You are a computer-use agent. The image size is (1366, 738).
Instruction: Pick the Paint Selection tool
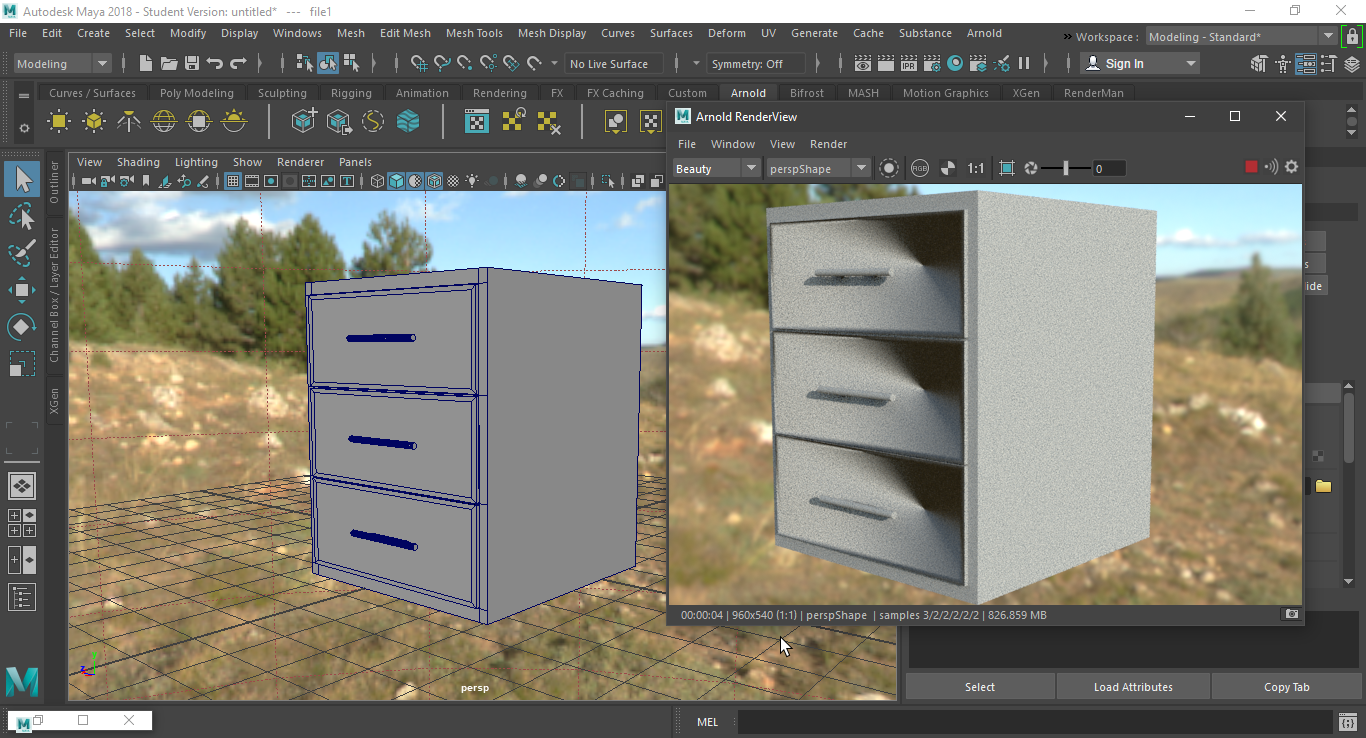22,253
